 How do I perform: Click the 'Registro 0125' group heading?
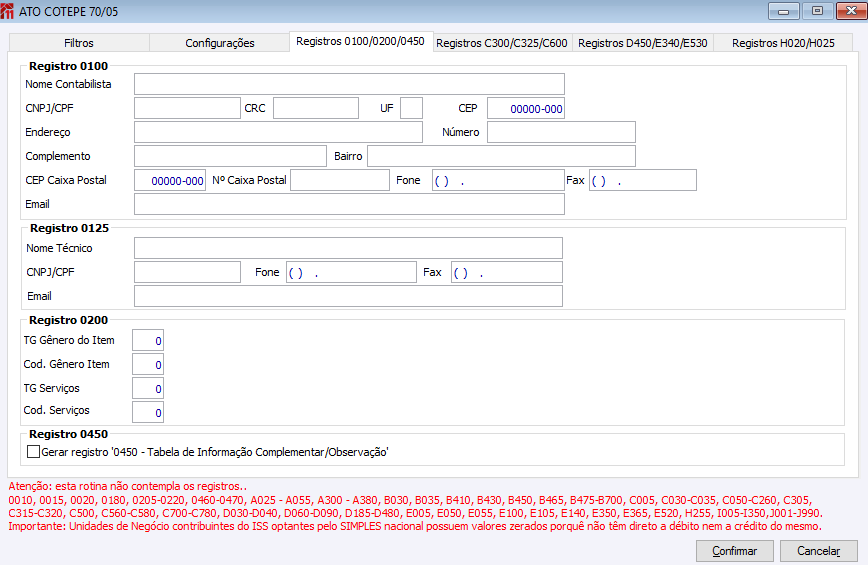(69, 228)
